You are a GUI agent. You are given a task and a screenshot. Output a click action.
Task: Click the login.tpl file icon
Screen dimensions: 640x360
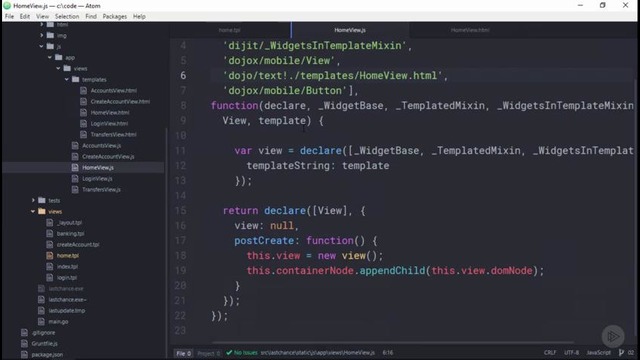(x=50, y=278)
